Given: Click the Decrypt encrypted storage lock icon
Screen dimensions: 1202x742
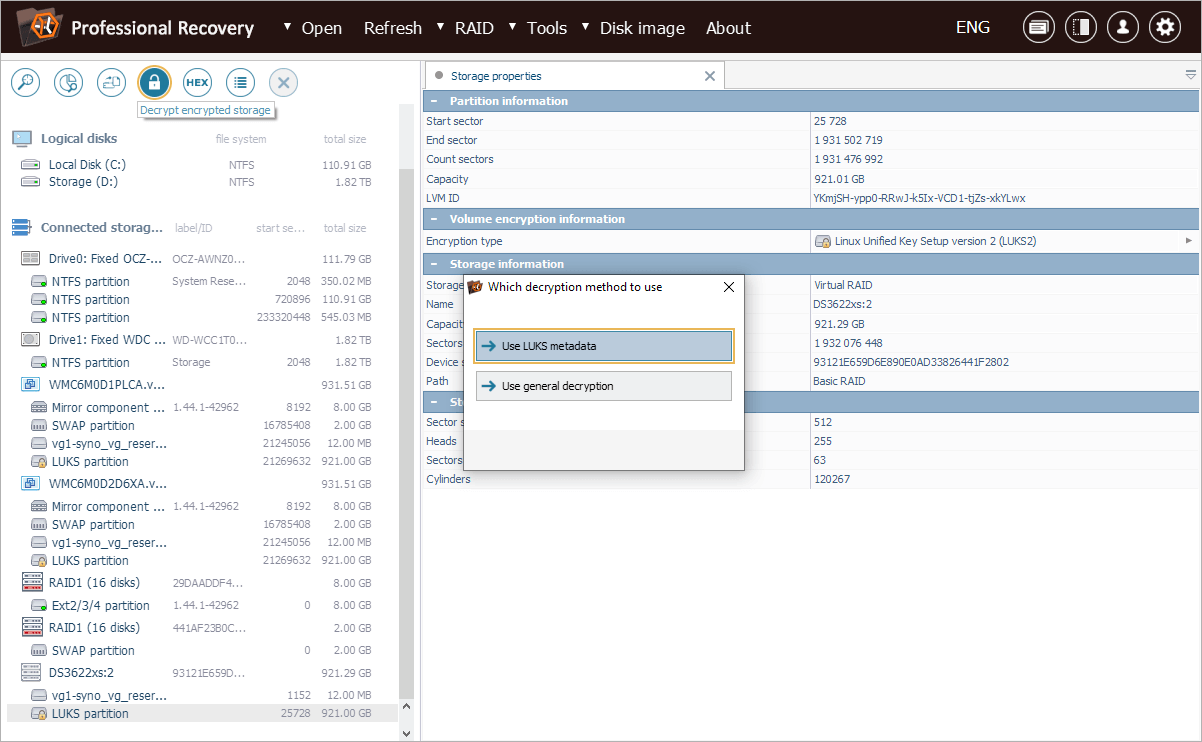Looking at the screenshot, I should click(x=154, y=83).
